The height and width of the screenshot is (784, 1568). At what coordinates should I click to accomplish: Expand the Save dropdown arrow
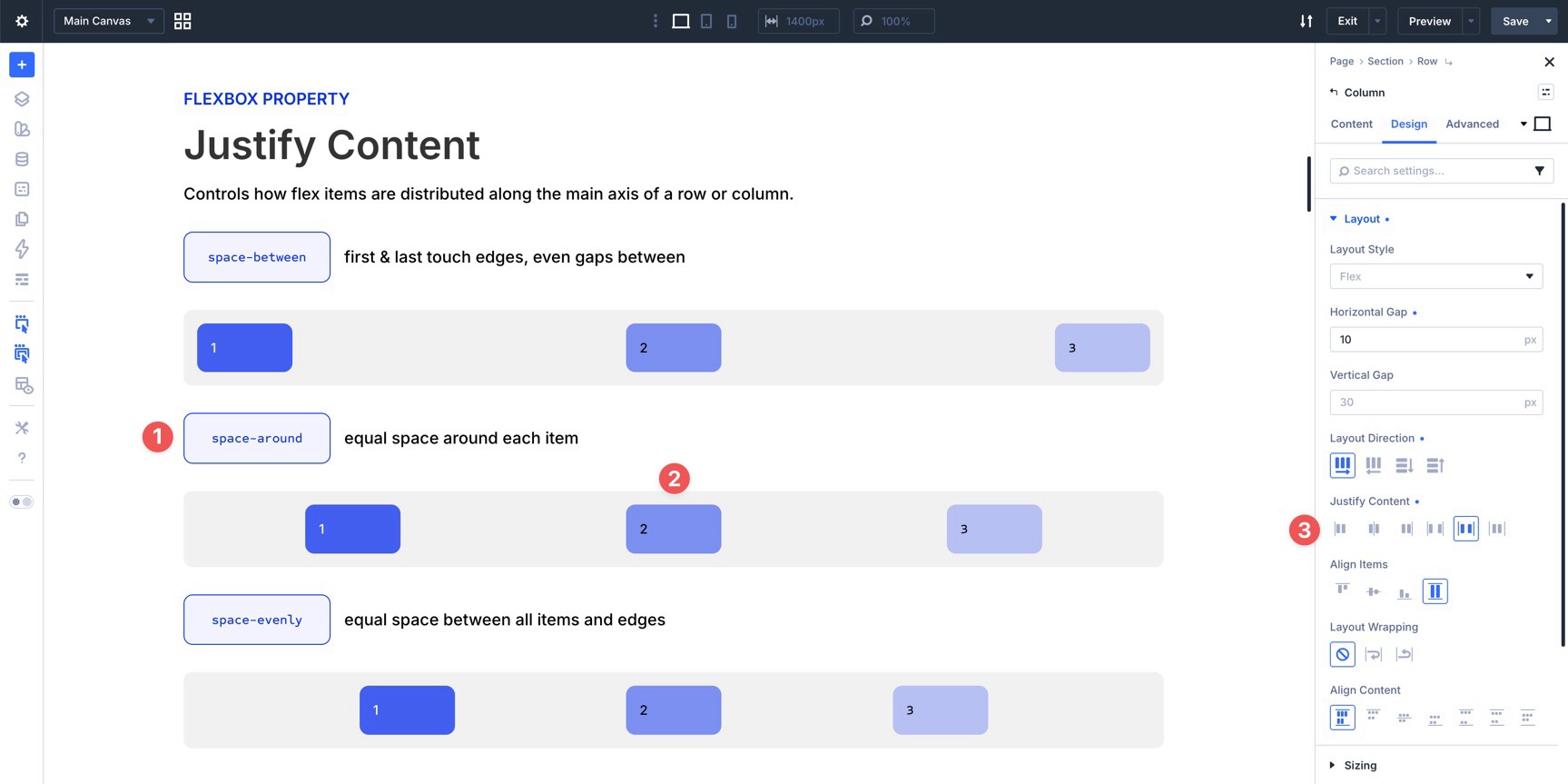[x=1549, y=21]
